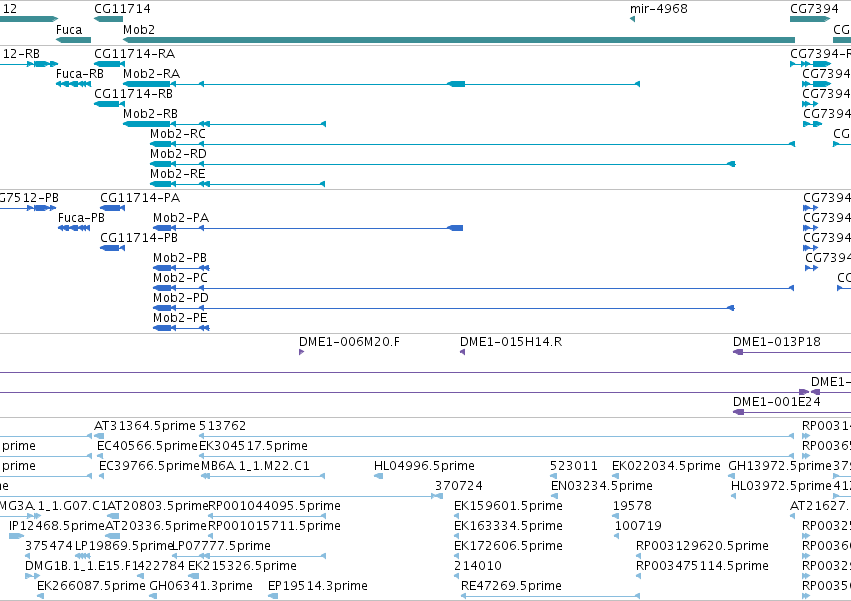Click EST label 100719
Screen dimensions: 851x601
[x=638, y=526]
